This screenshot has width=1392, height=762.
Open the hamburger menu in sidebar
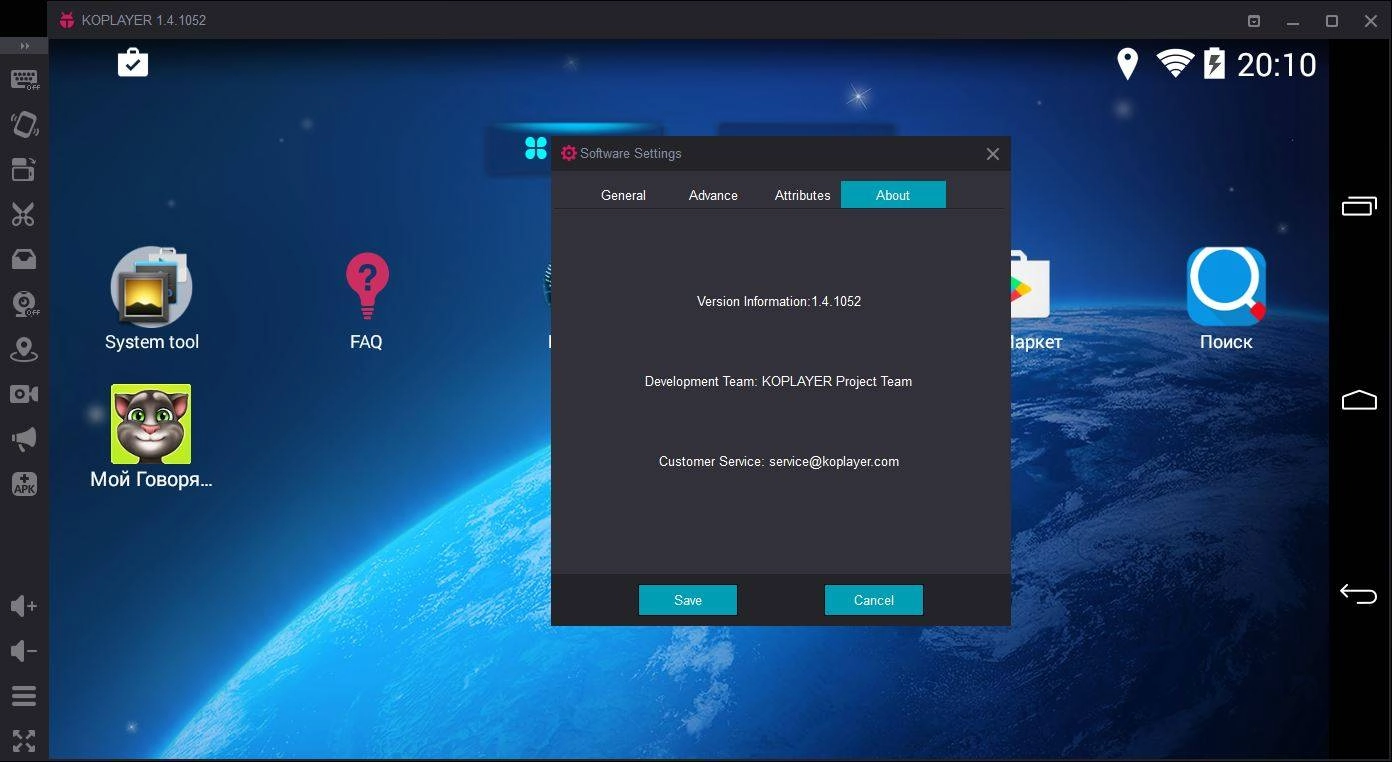point(24,696)
